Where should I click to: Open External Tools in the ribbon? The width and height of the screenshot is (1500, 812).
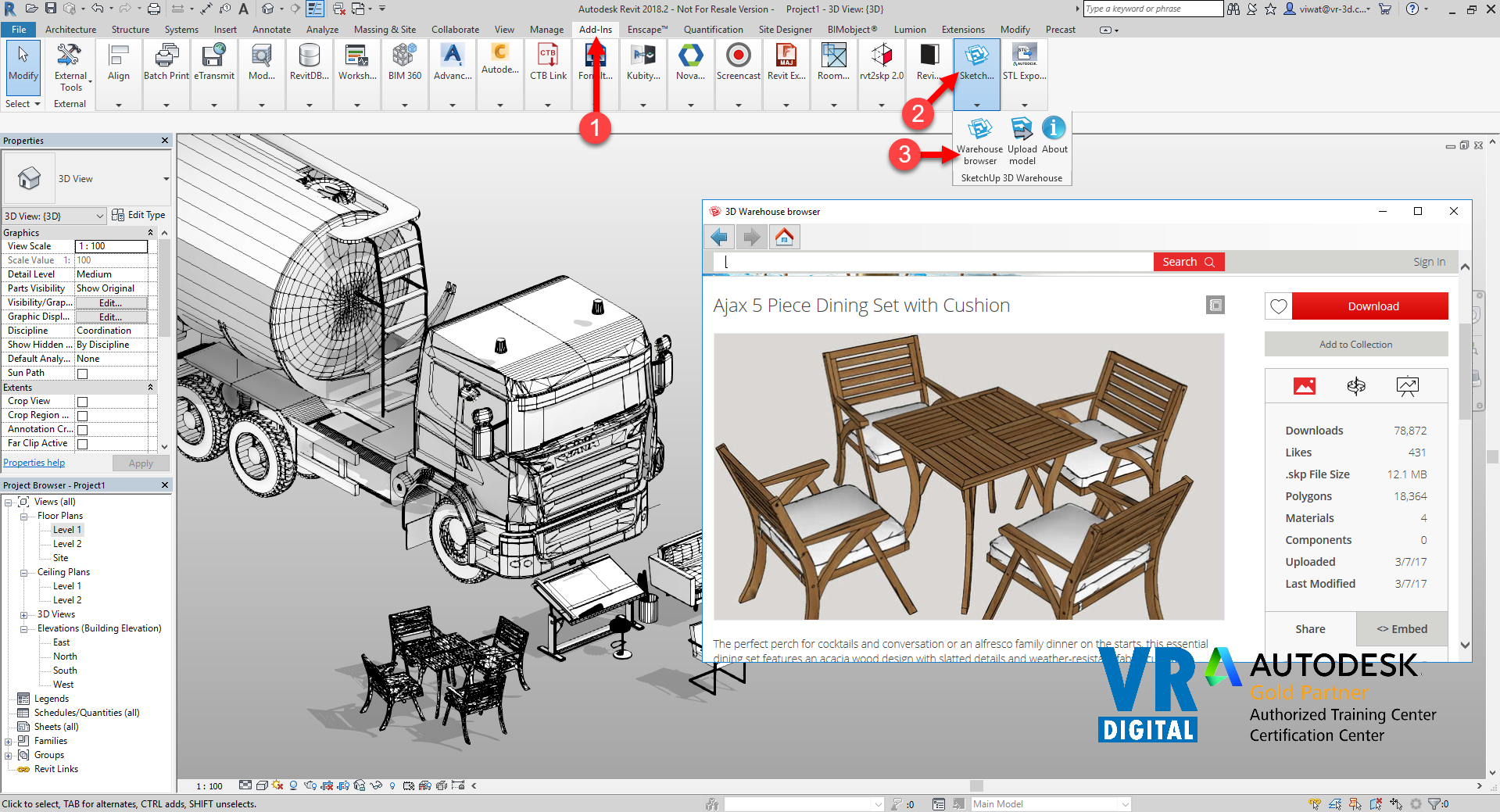(x=70, y=68)
